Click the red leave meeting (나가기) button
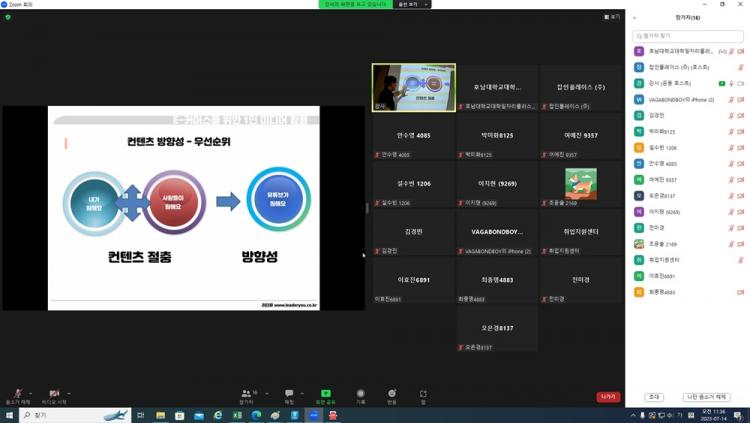 coord(608,397)
